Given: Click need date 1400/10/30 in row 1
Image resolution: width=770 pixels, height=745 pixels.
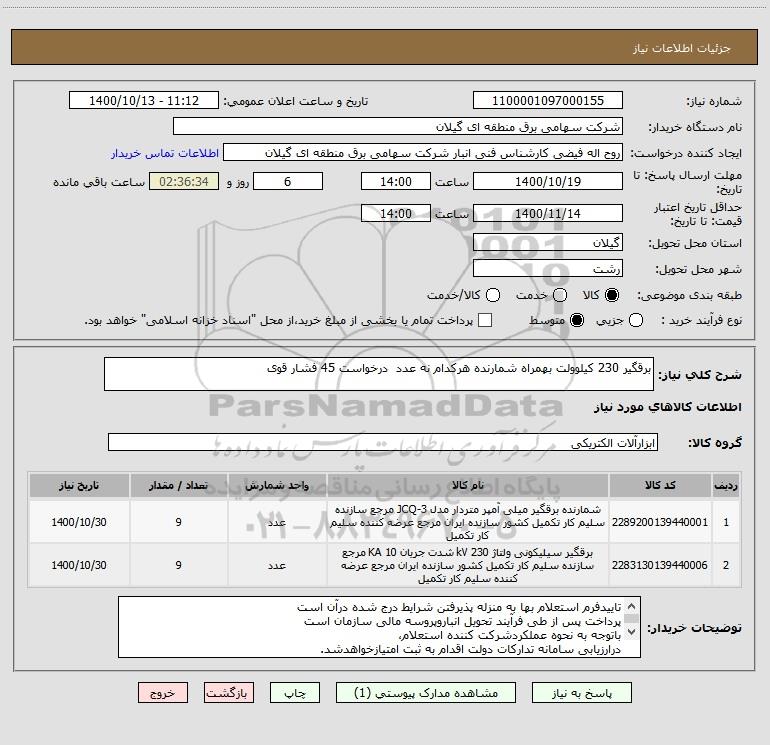Looking at the screenshot, I should [79, 522].
